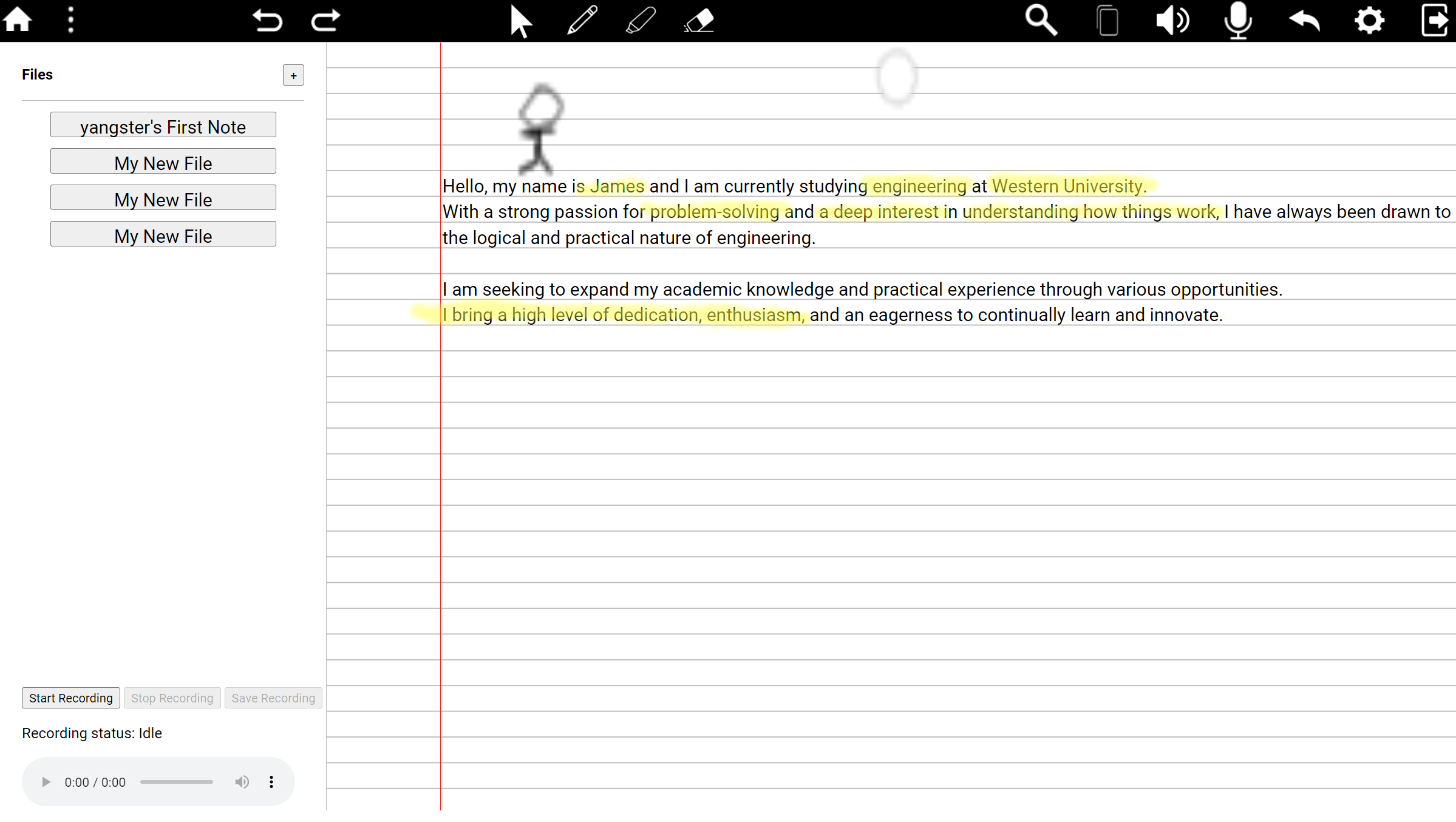Click the Redo arrow icon
The height and width of the screenshot is (822, 1456).
point(325,20)
